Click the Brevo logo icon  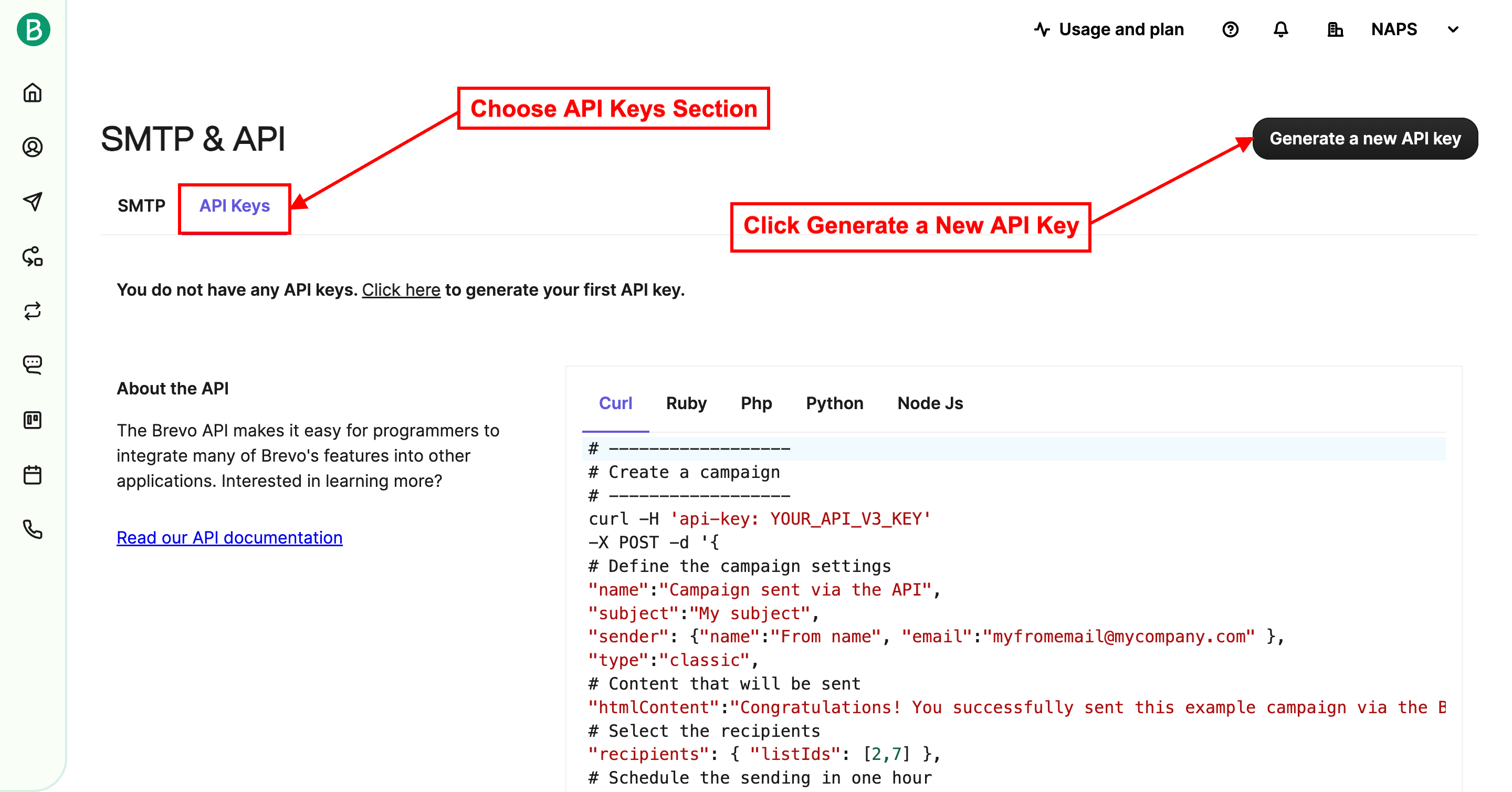pos(33,29)
